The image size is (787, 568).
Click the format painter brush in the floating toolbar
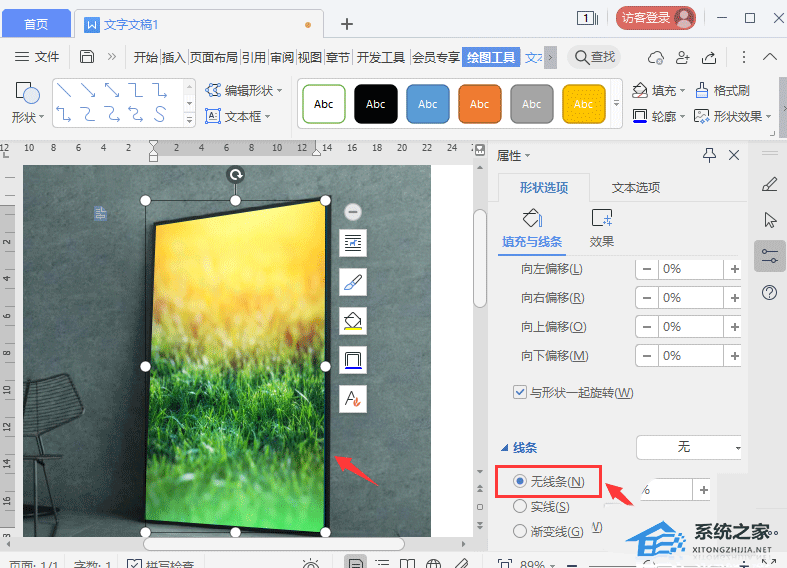click(x=353, y=282)
